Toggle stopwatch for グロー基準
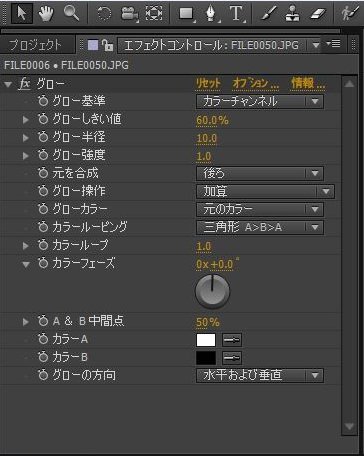This screenshot has width=364, height=456. [x=43, y=101]
